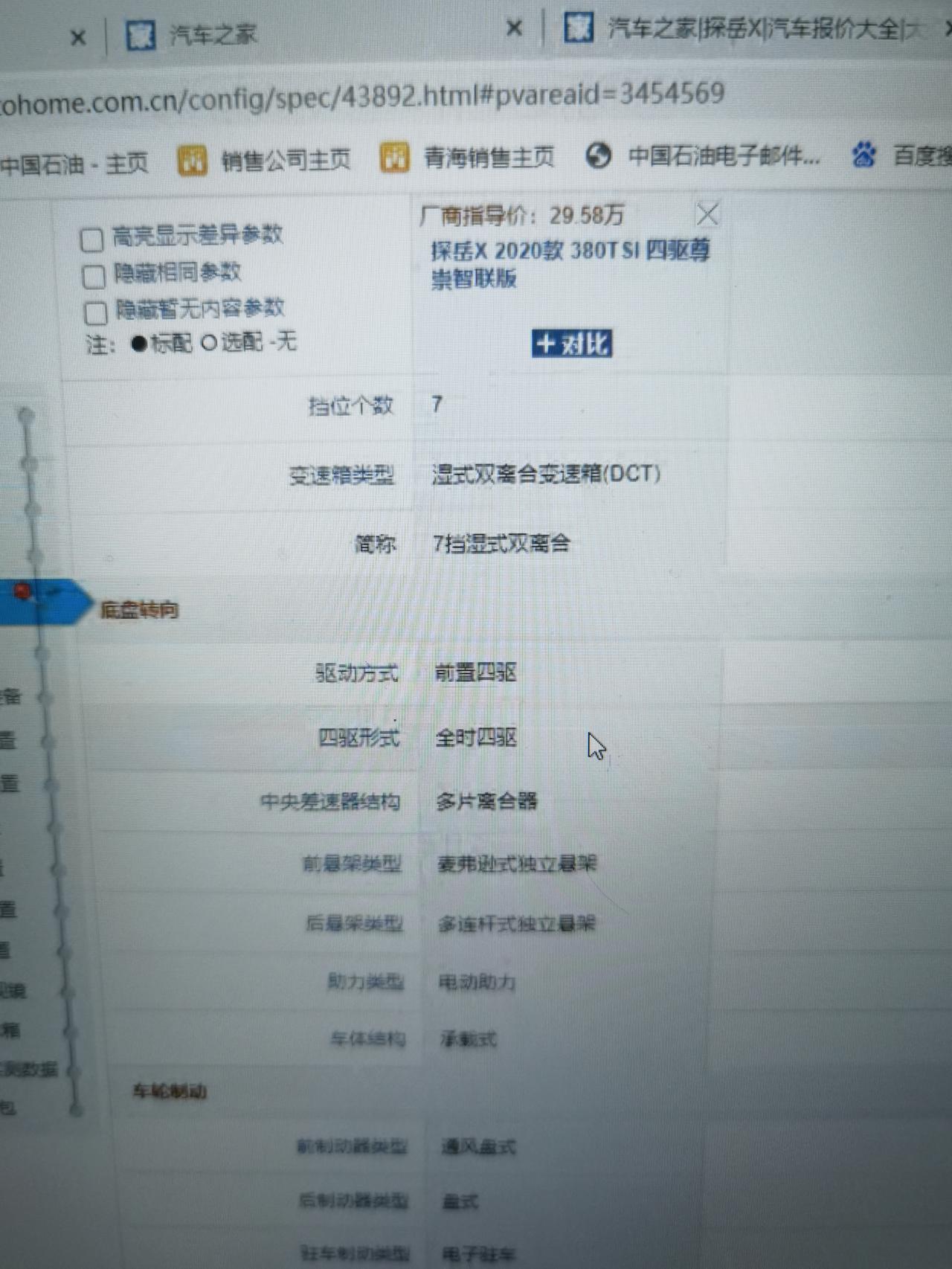Click 变速箱类型 parameter label
952x1269 pixels.
click(x=341, y=475)
